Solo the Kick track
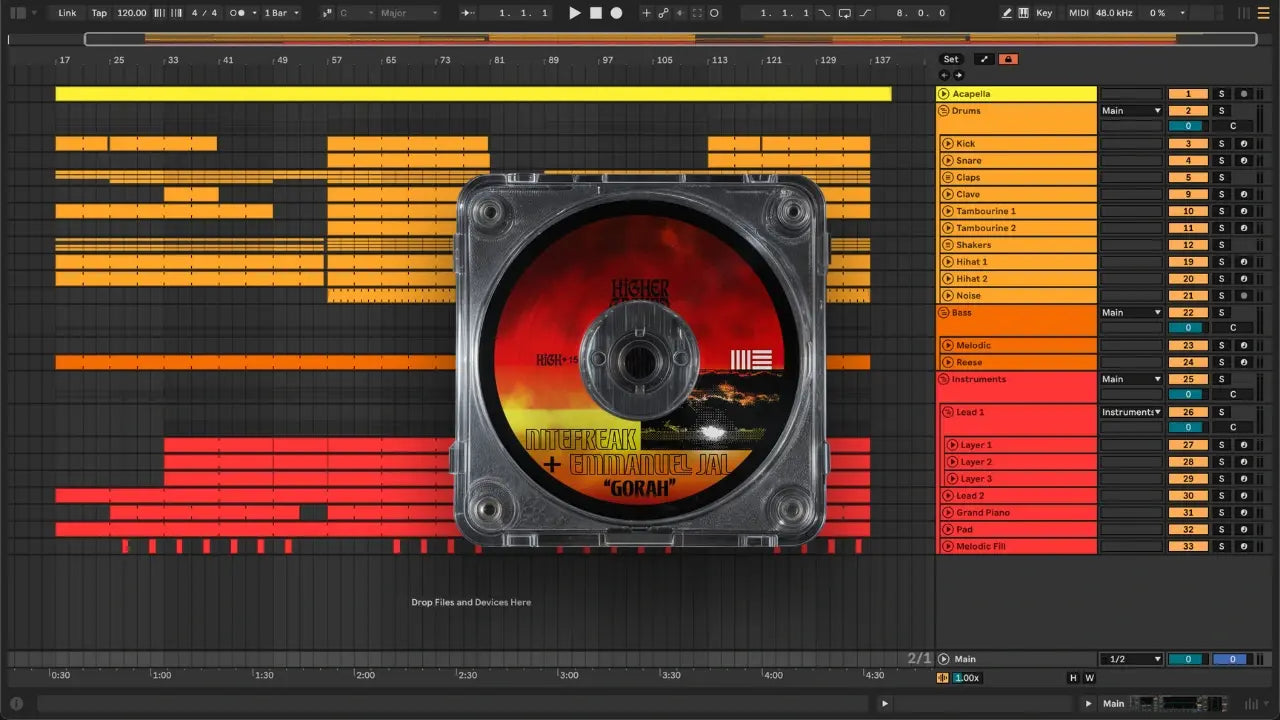Viewport: 1280px width, 720px height. pos(1220,144)
